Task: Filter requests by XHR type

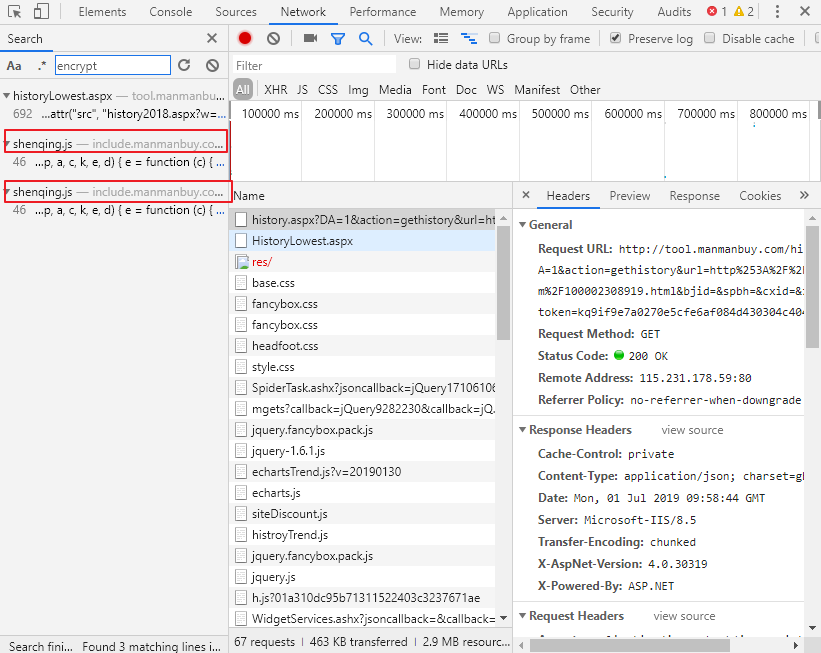Action: (x=275, y=90)
